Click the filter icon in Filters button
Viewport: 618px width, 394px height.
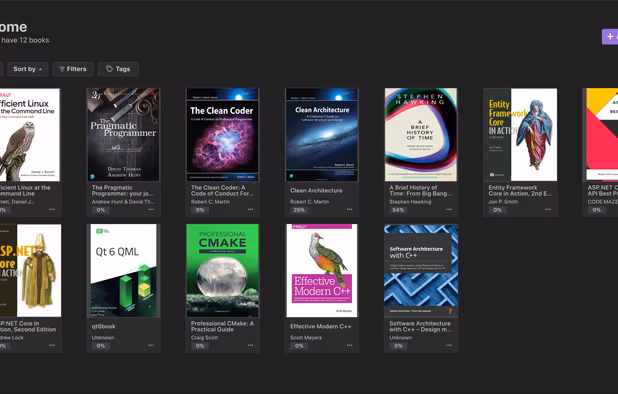coord(62,69)
